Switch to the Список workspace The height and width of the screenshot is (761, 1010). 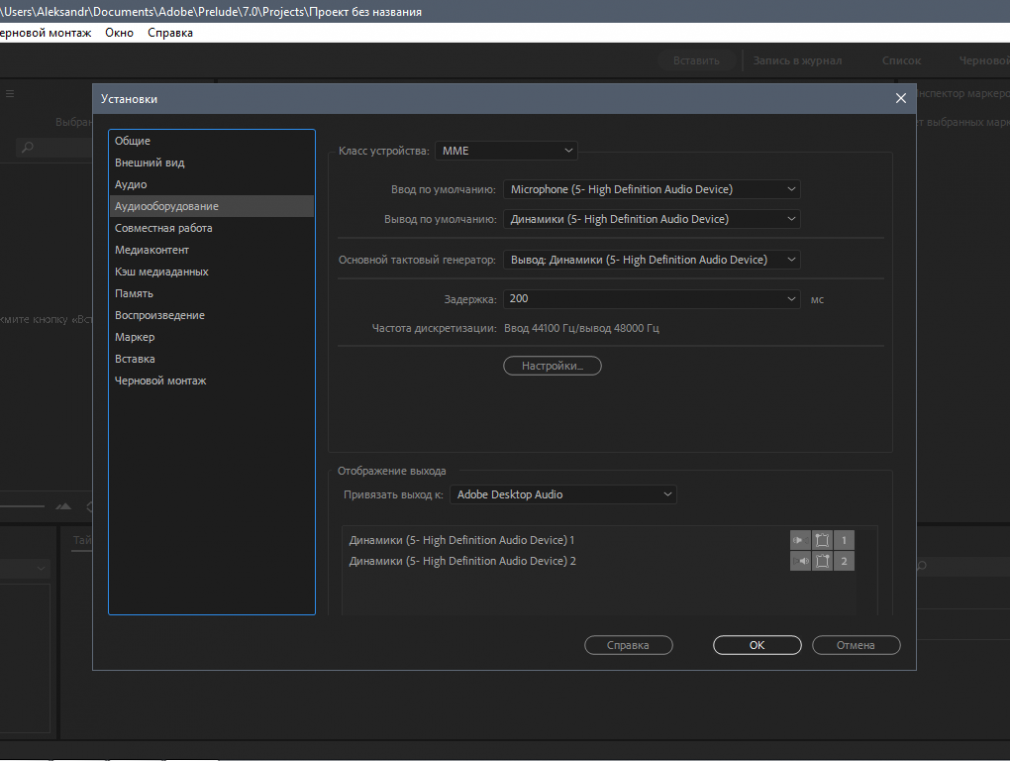point(901,61)
